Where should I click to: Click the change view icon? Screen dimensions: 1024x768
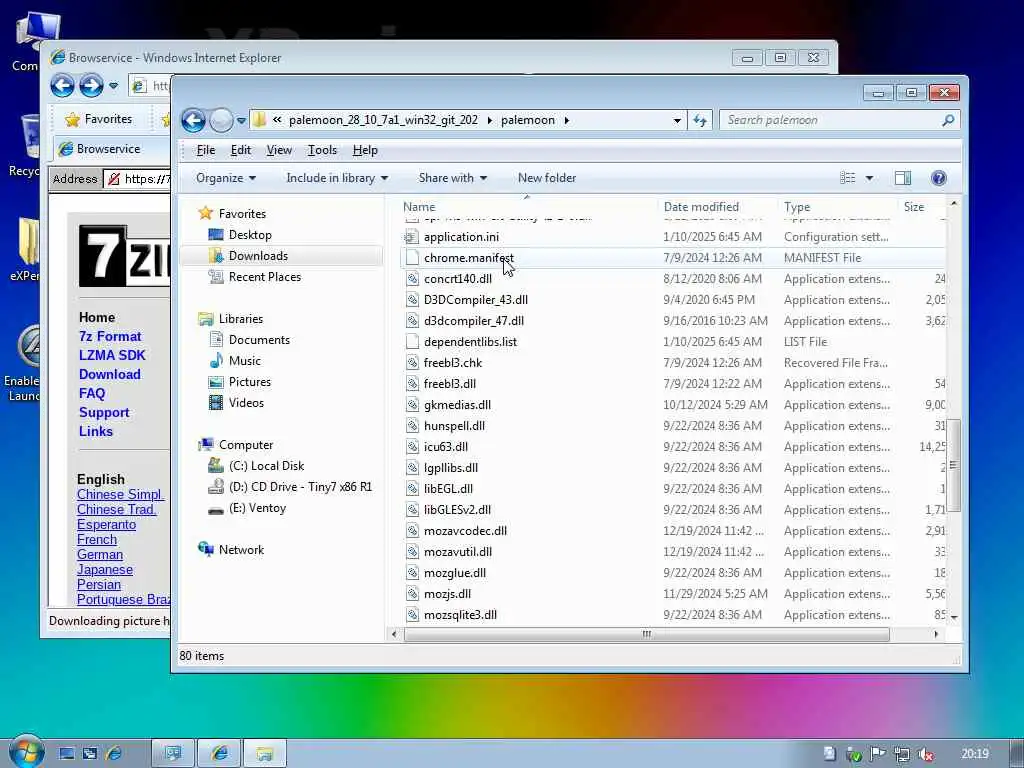[x=848, y=178]
